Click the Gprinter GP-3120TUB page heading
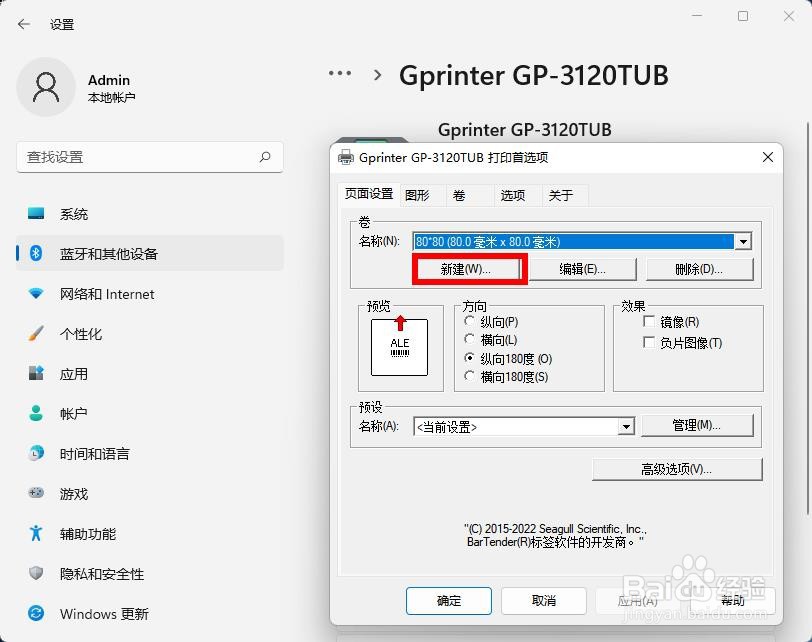Image resolution: width=812 pixels, height=642 pixels. 534,76
